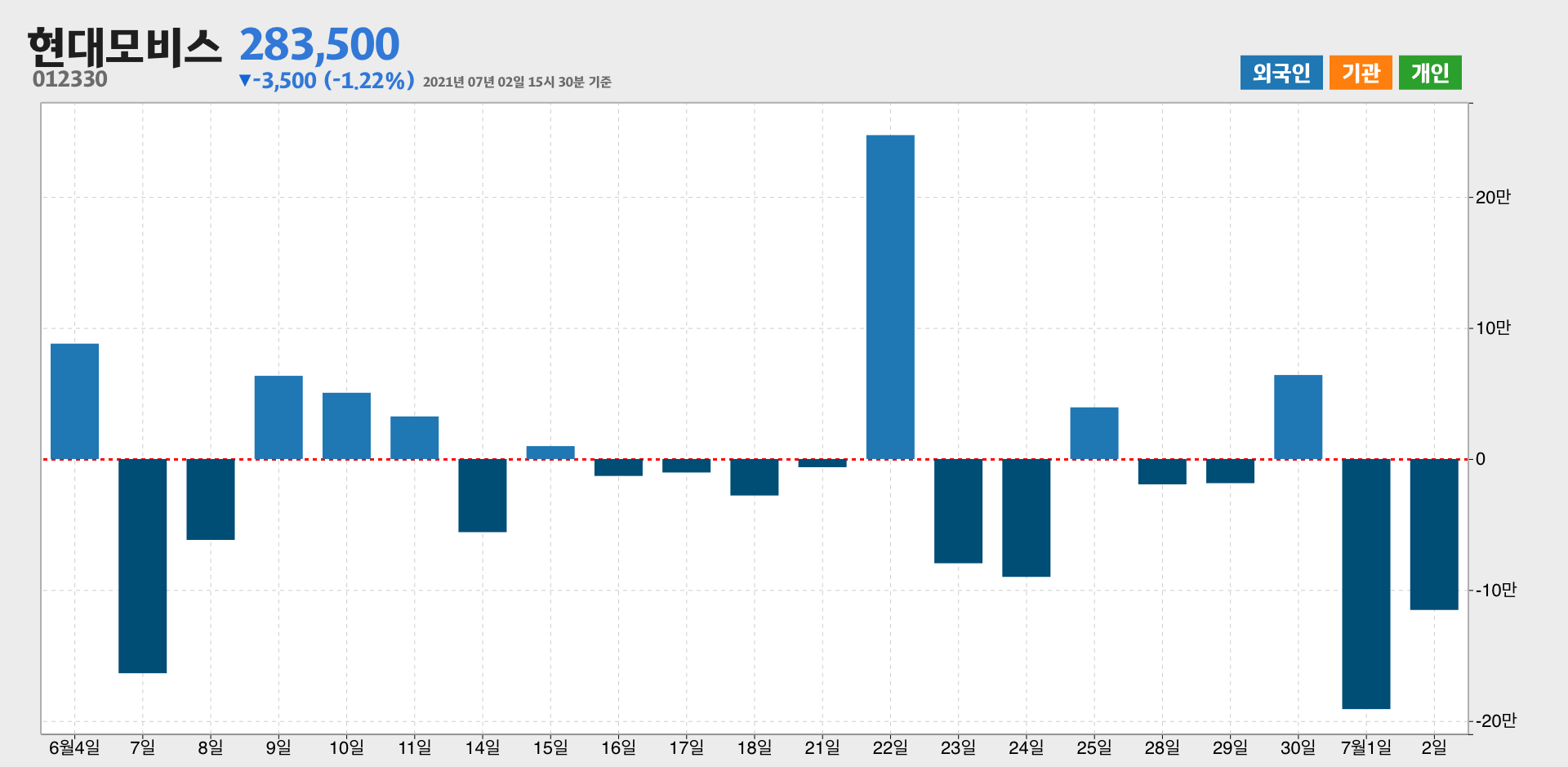Click the 11일 date label
The image size is (1568, 767).
click(x=414, y=747)
